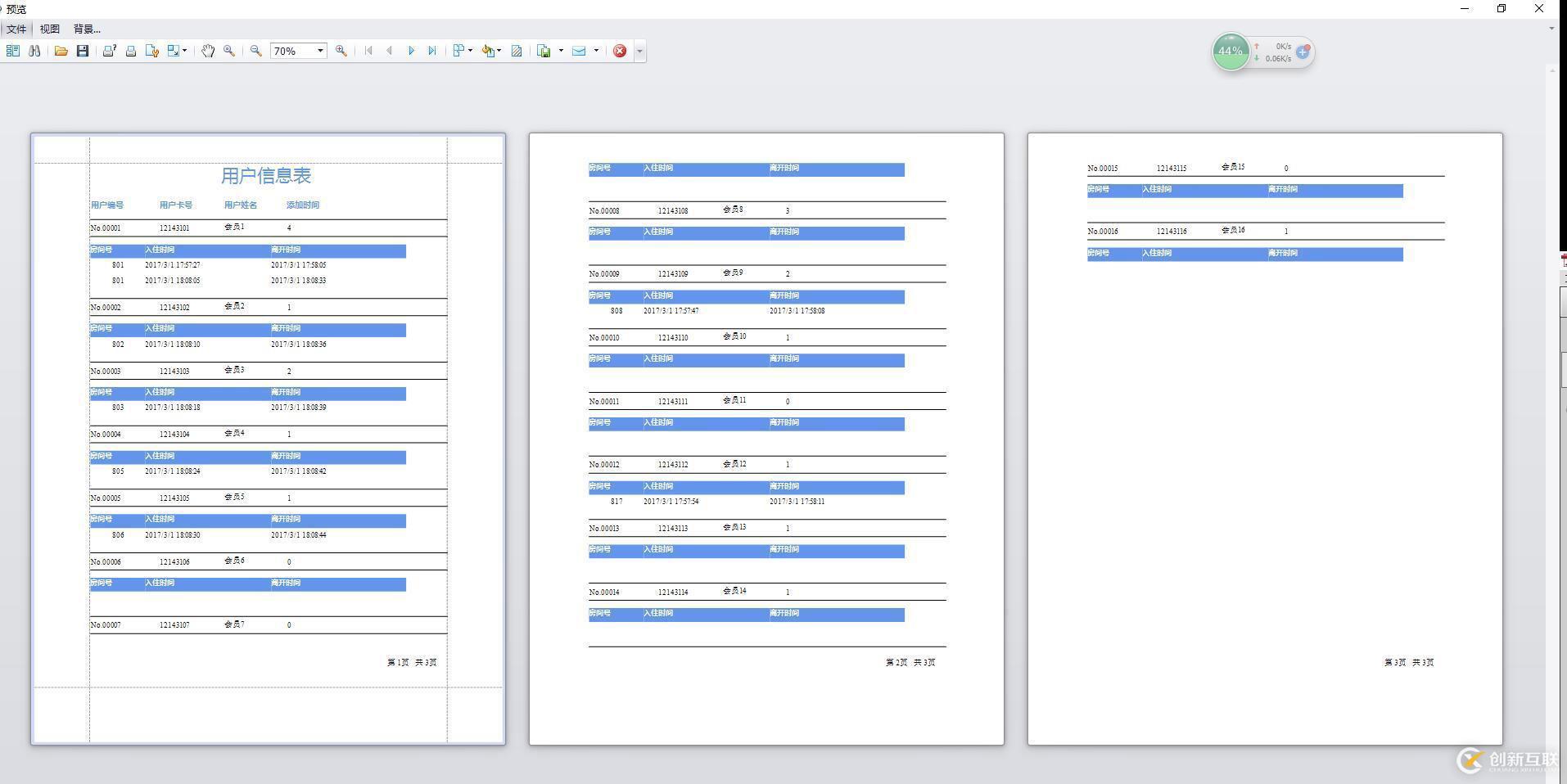This screenshot has height=784, width=1567.
Task: Click the Send via e-mail envelope icon
Action: [579, 51]
